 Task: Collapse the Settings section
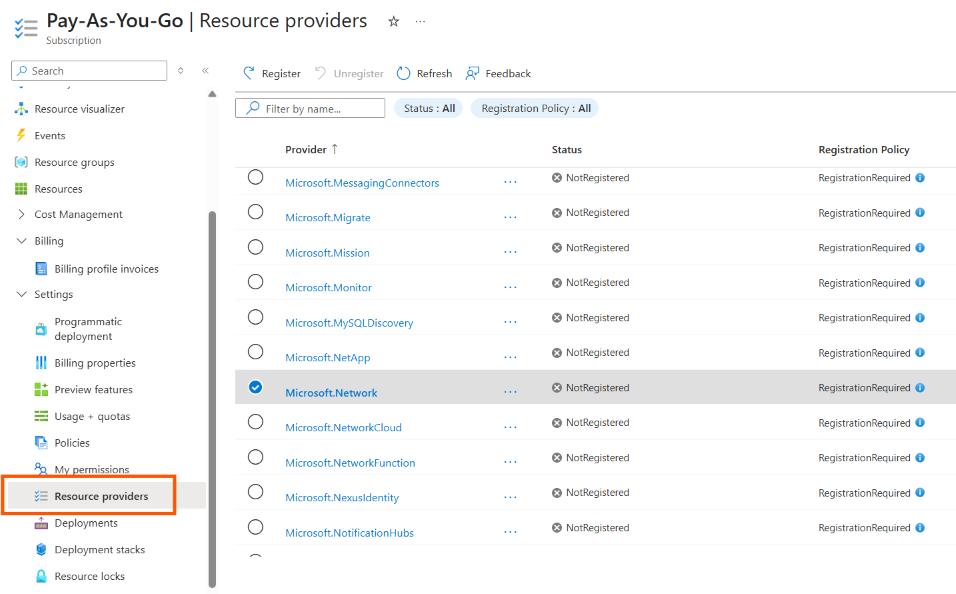[20, 294]
